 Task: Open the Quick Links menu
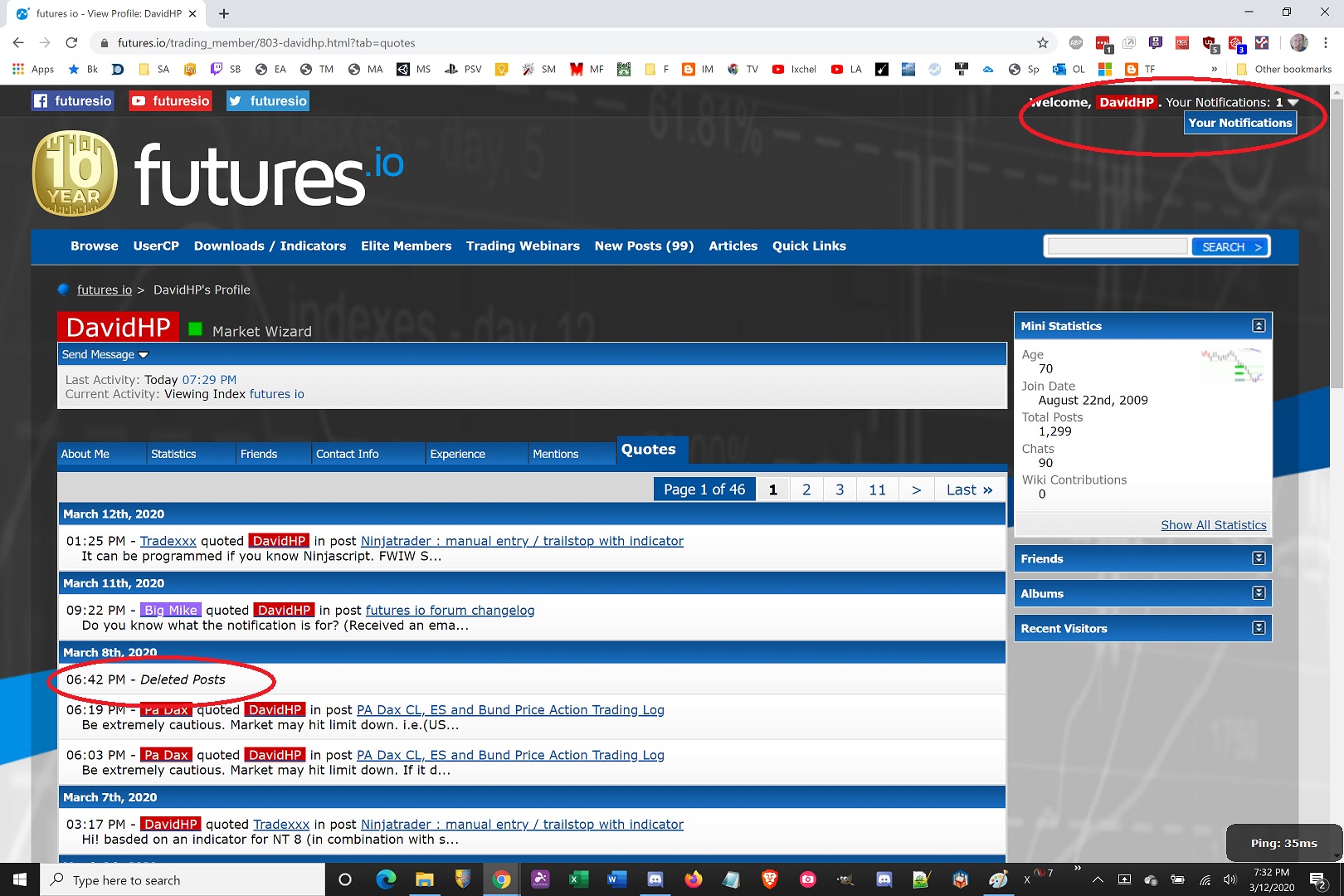pyautogui.click(x=809, y=246)
